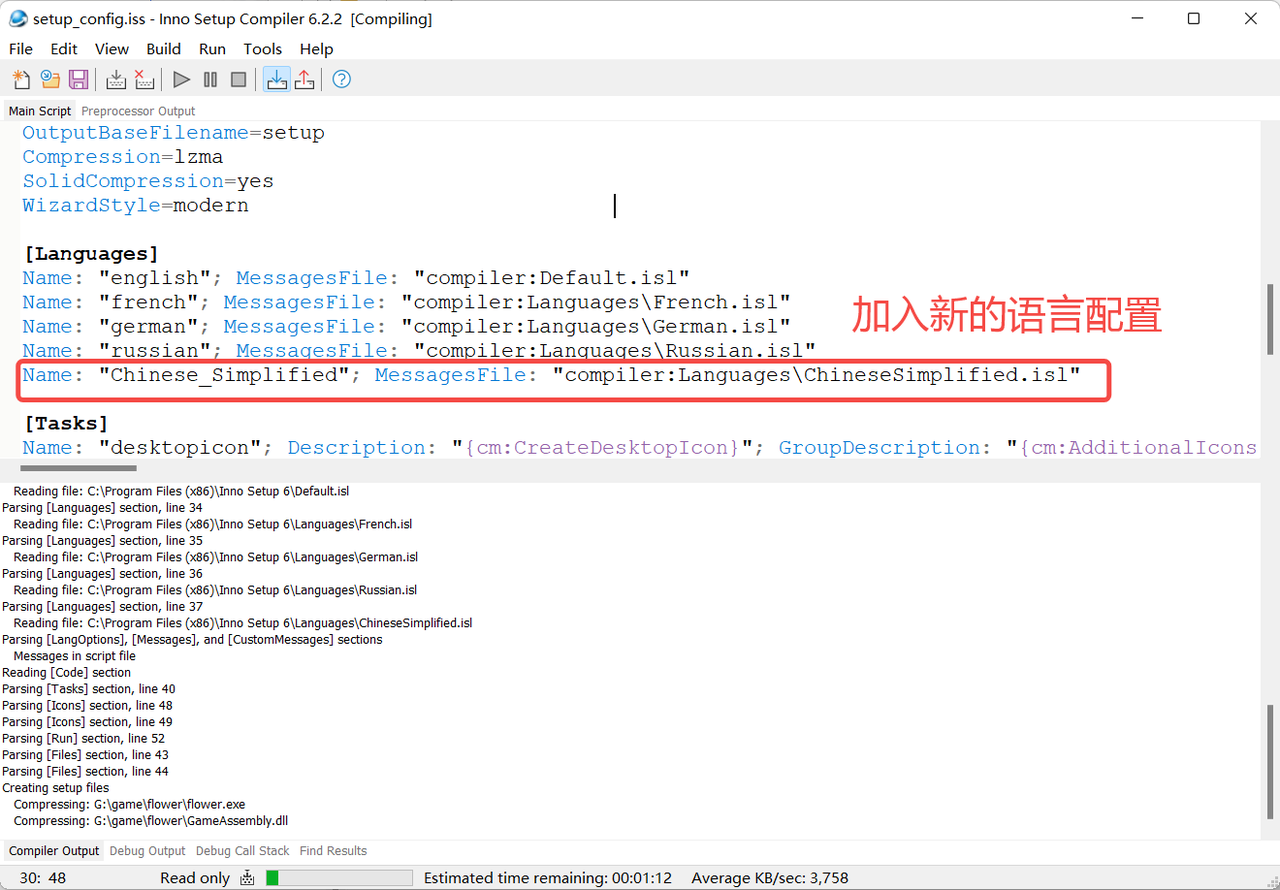Viewport: 1280px width, 890px height.
Task: Click the compile progress bar
Action: tap(339, 878)
